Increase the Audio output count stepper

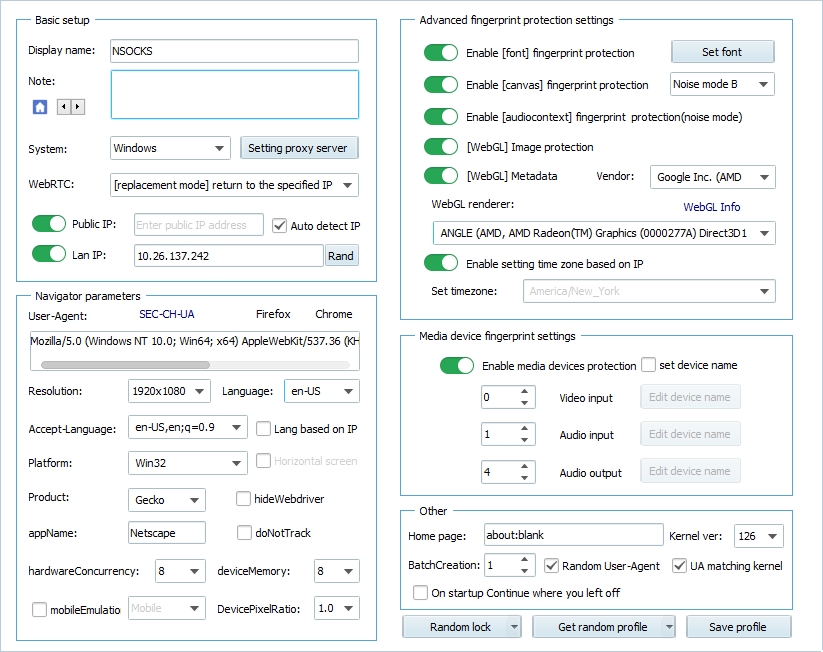524,466
